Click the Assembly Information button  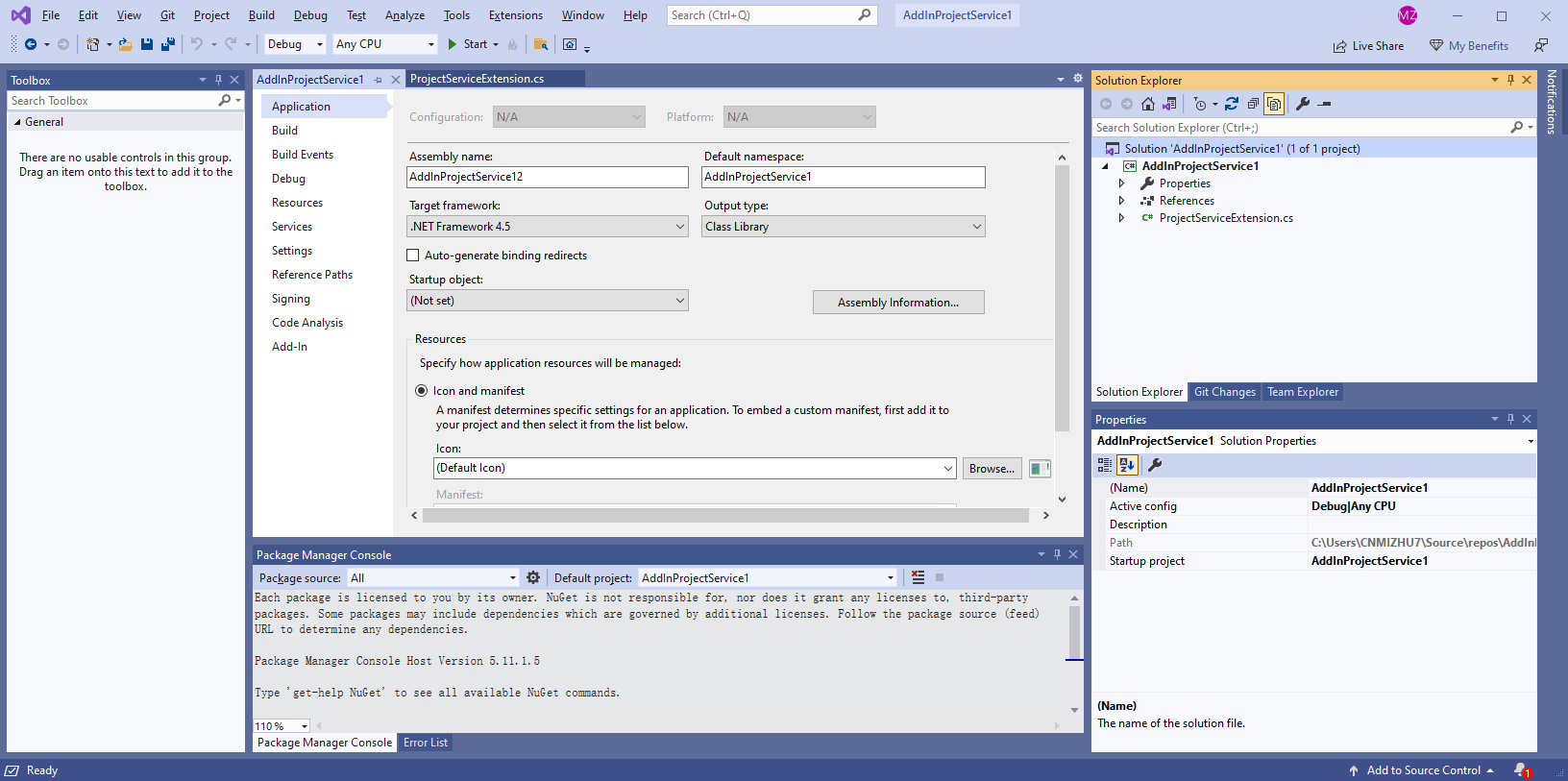pyautogui.click(x=898, y=303)
